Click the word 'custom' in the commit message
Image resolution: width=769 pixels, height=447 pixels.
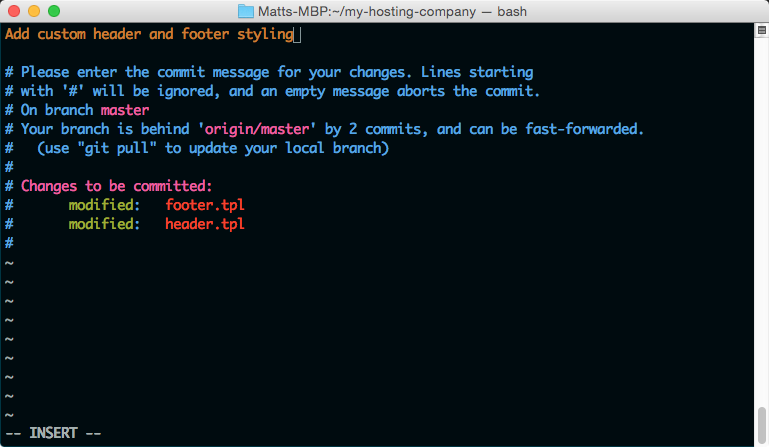[61, 34]
